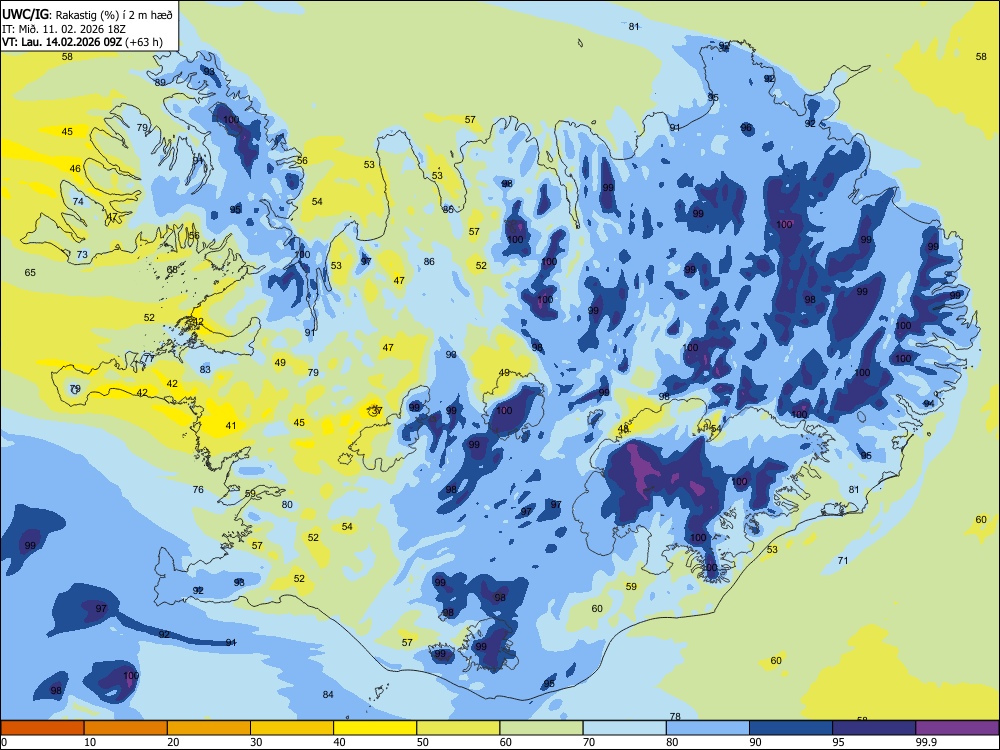Click the humidity value '83' on the map
The width and height of the screenshot is (1000, 750).
[x=205, y=369]
